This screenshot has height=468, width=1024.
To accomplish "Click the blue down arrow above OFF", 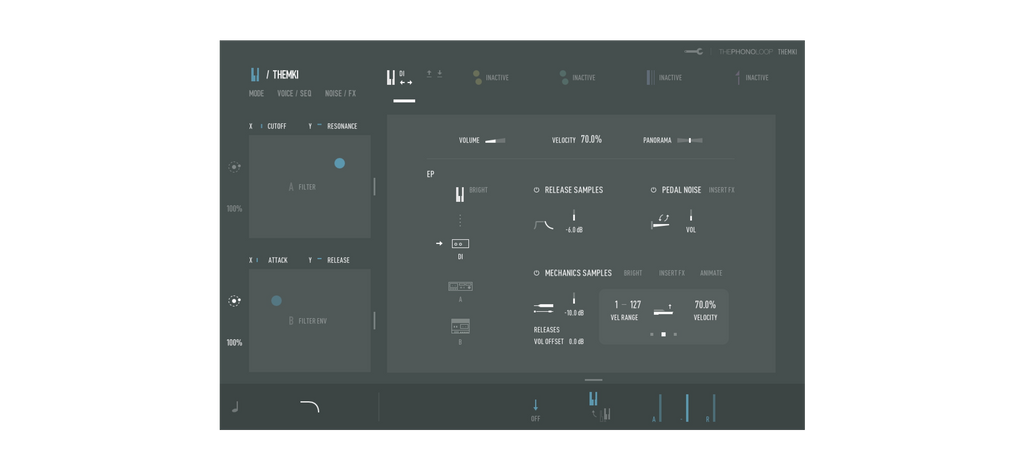I will tap(536, 405).
